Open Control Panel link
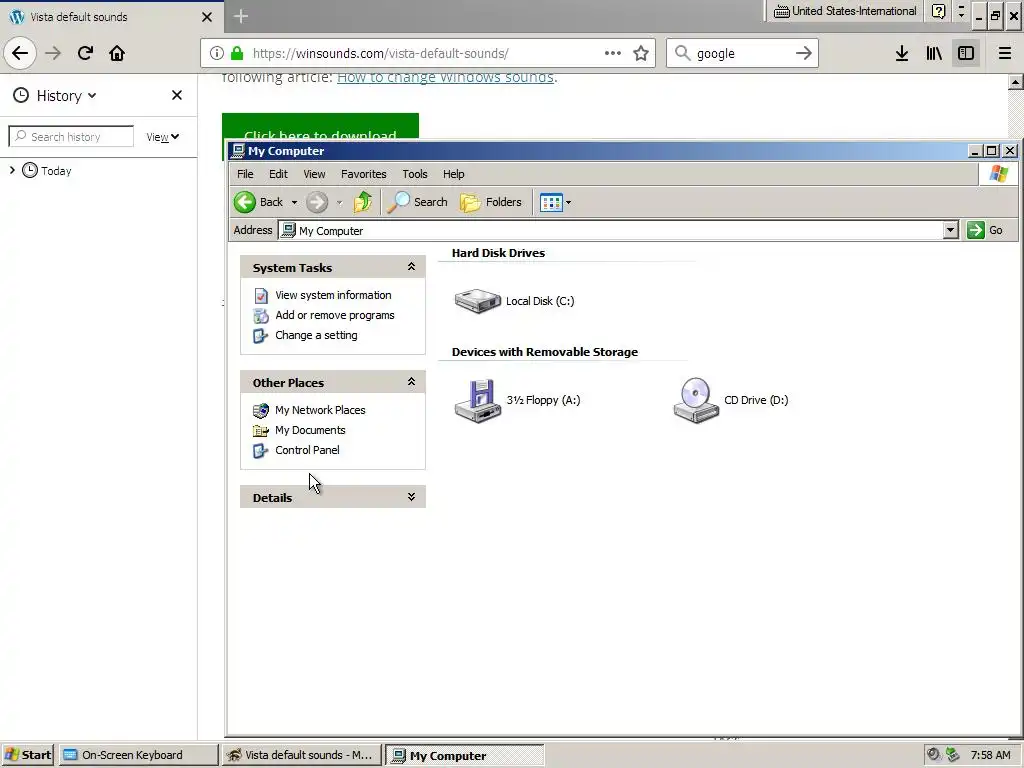The height and width of the screenshot is (768, 1024). tap(307, 450)
